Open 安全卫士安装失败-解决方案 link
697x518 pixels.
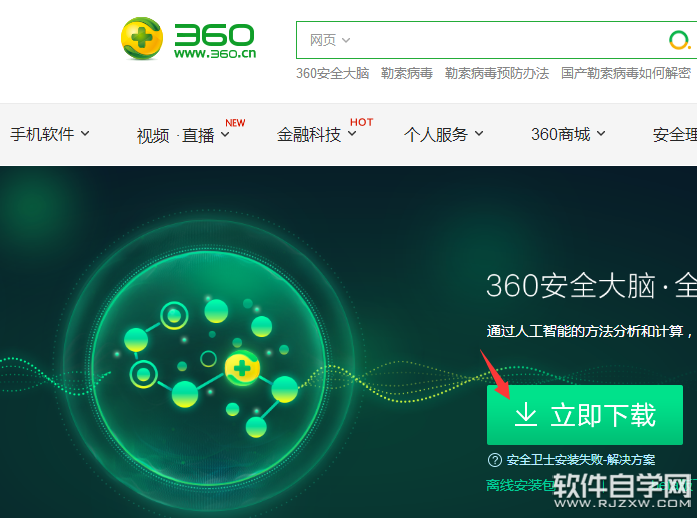[581, 460]
